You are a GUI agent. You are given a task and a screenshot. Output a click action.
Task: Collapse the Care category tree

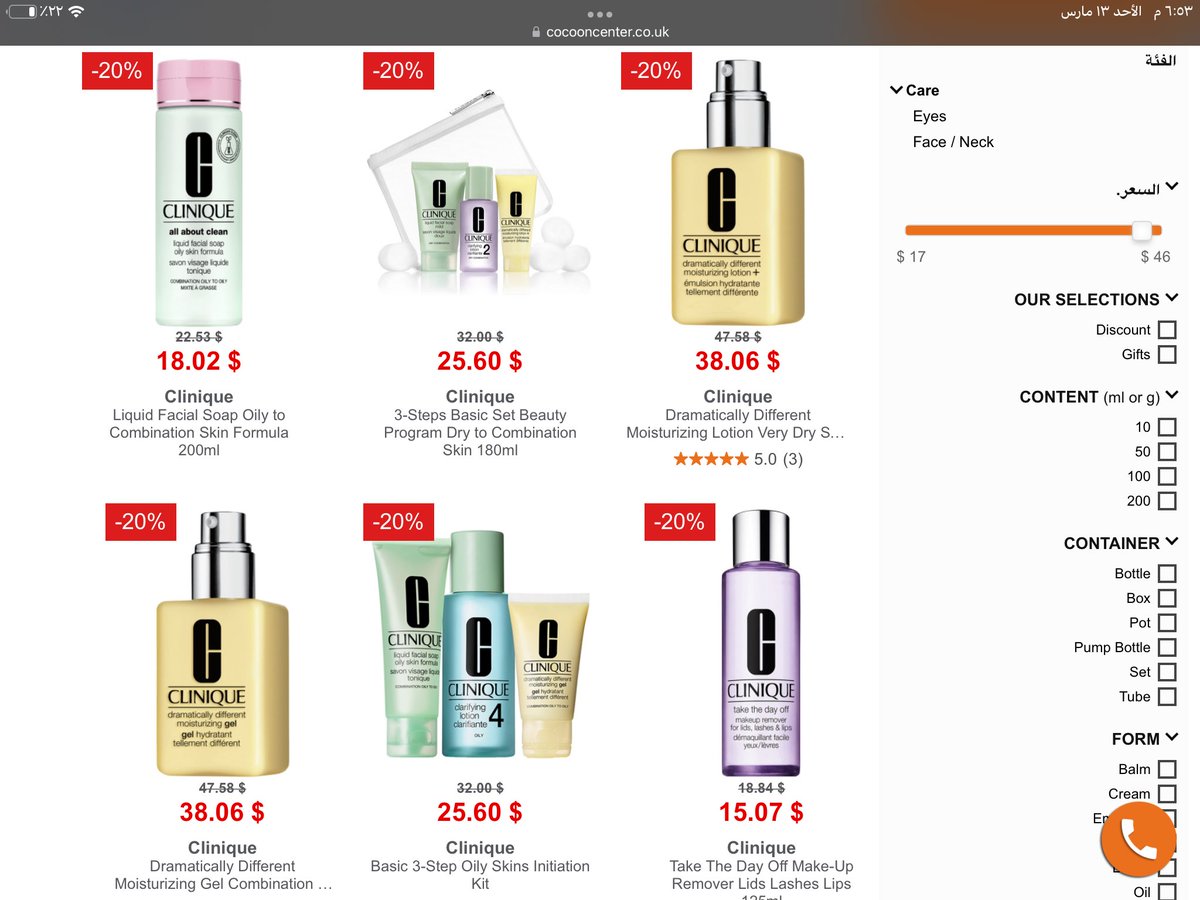tap(896, 90)
